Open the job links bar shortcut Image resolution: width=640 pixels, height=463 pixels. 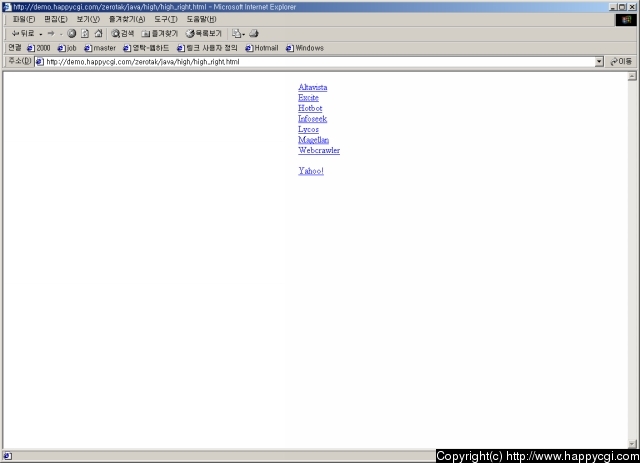67,48
